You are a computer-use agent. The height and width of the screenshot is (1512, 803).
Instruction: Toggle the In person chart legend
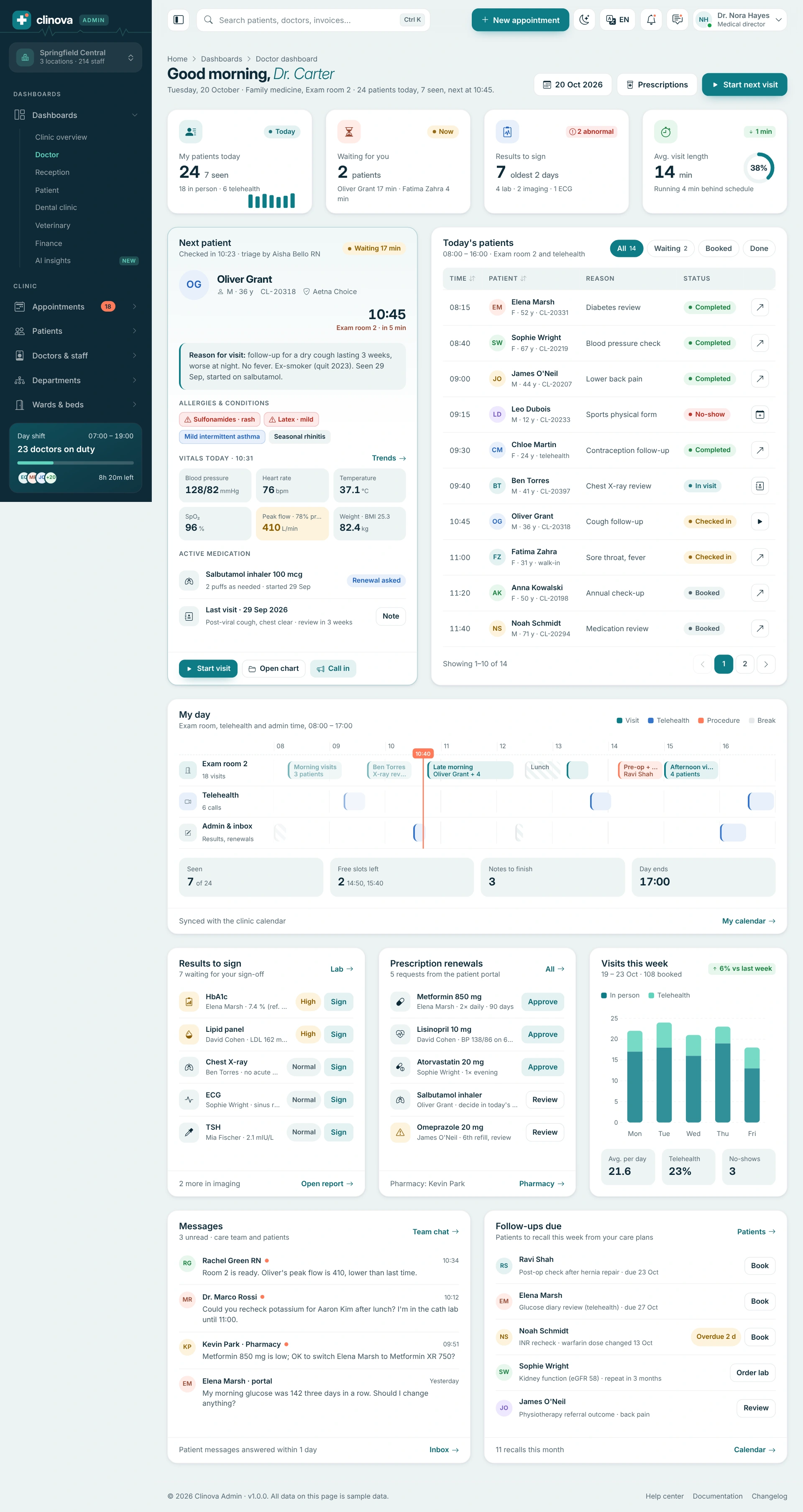click(621, 995)
